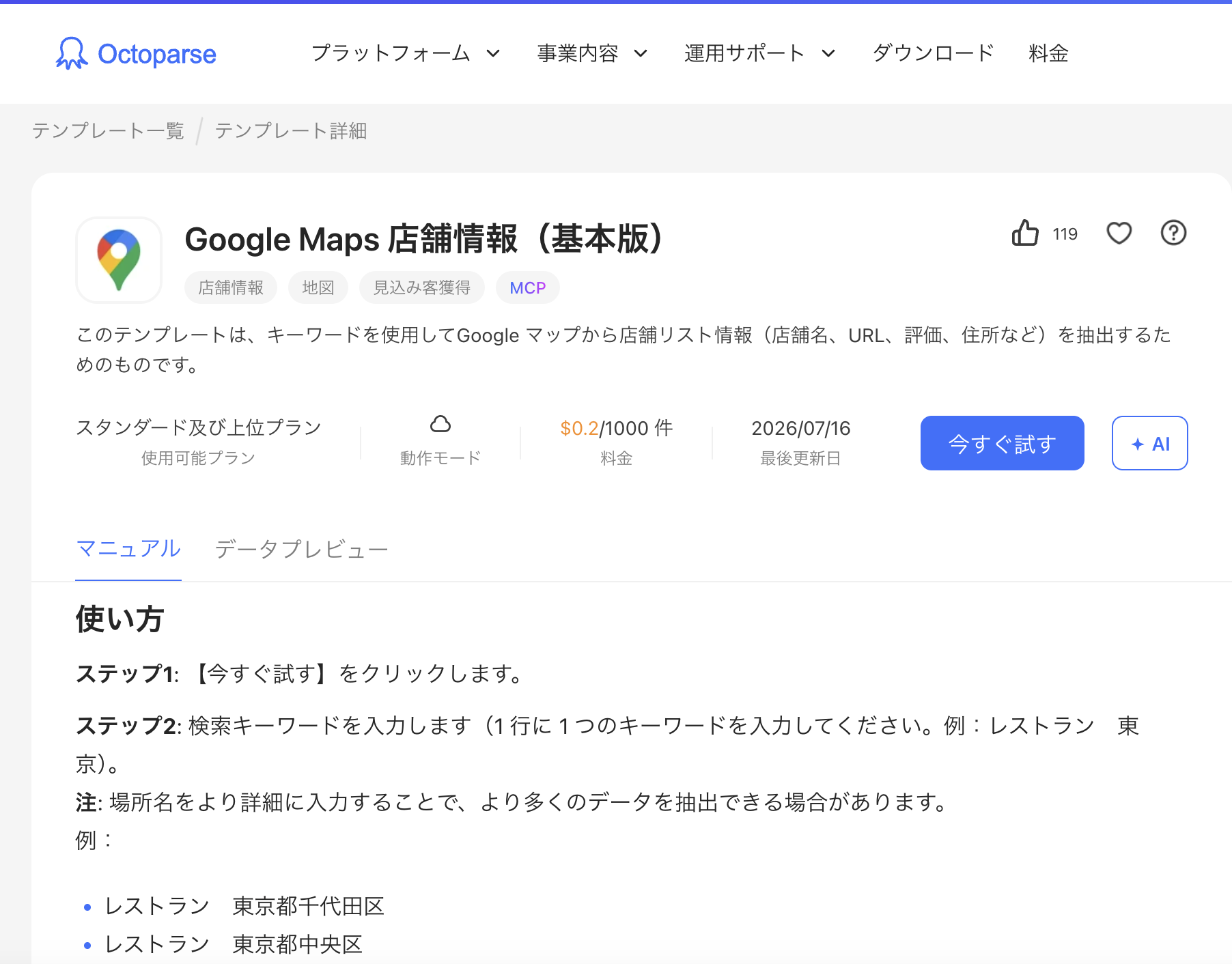Select the 見込み客獲得 tag
The height and width of the screenshot is (964, 1232).
[422, 287]
